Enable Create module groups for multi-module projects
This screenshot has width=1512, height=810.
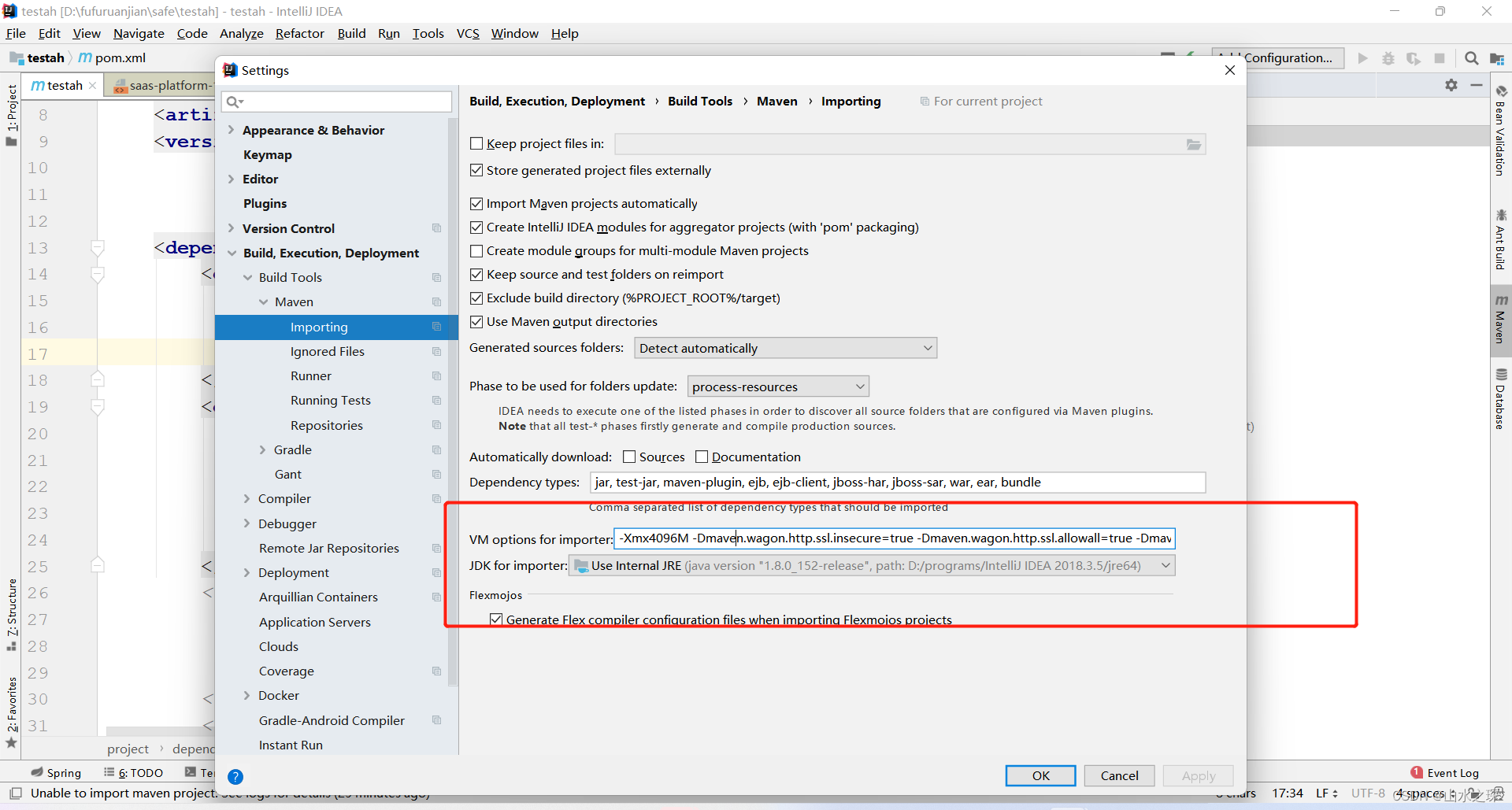click(x=476, y=250)
